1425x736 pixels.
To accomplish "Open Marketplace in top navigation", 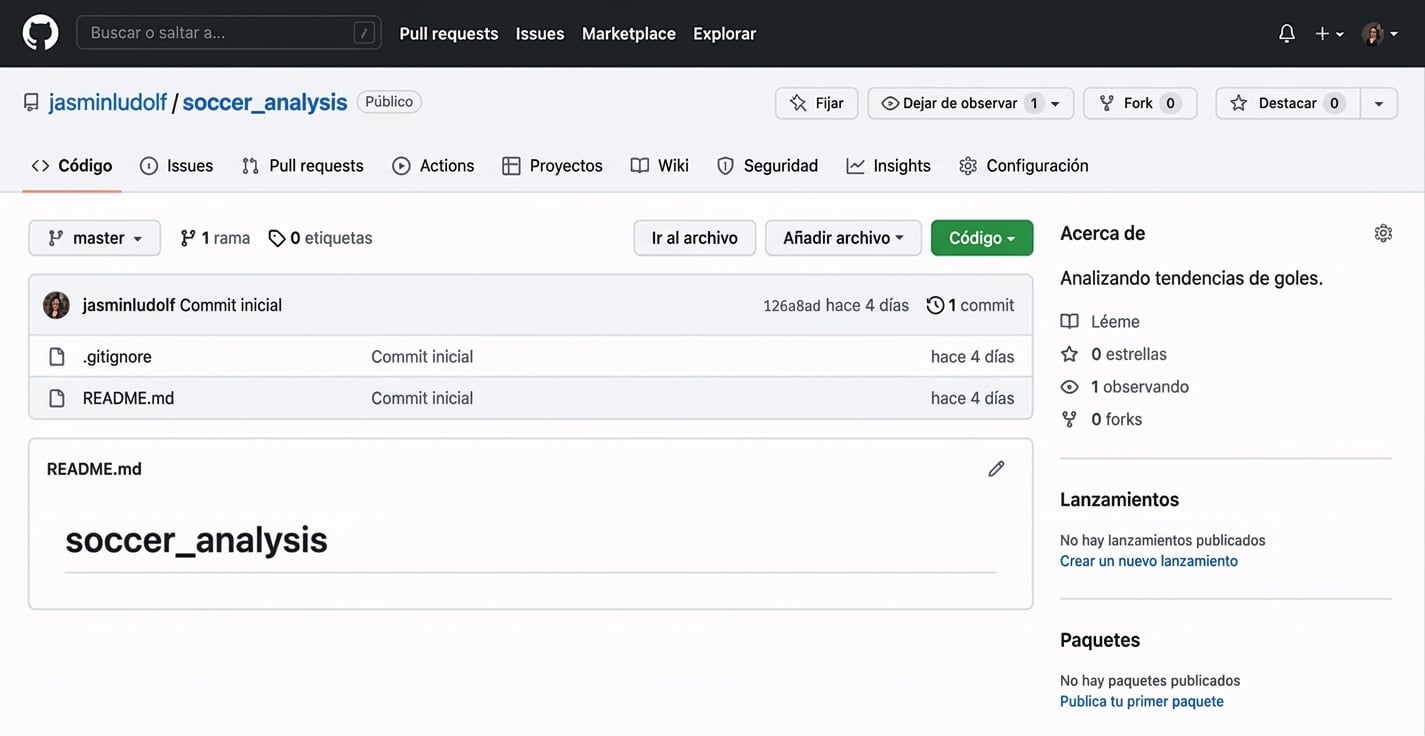I will (x=629, y=33).
